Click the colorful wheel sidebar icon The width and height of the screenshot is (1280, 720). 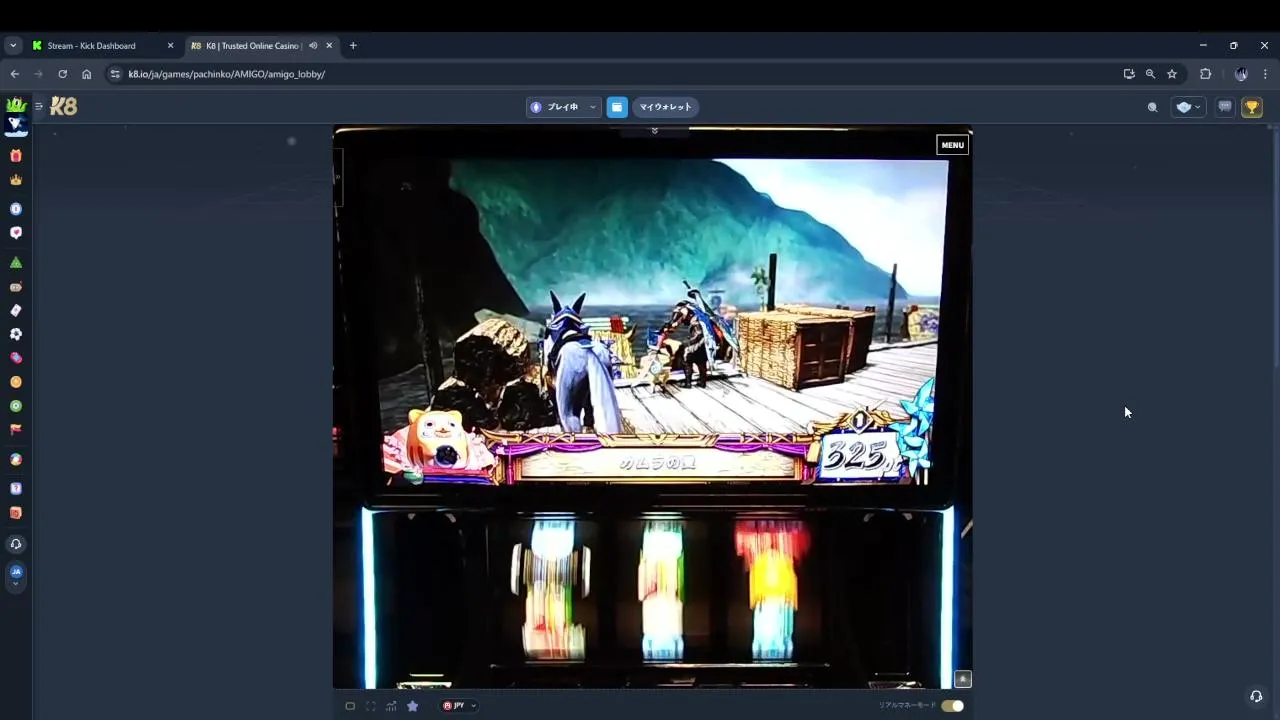coord(16,460)
